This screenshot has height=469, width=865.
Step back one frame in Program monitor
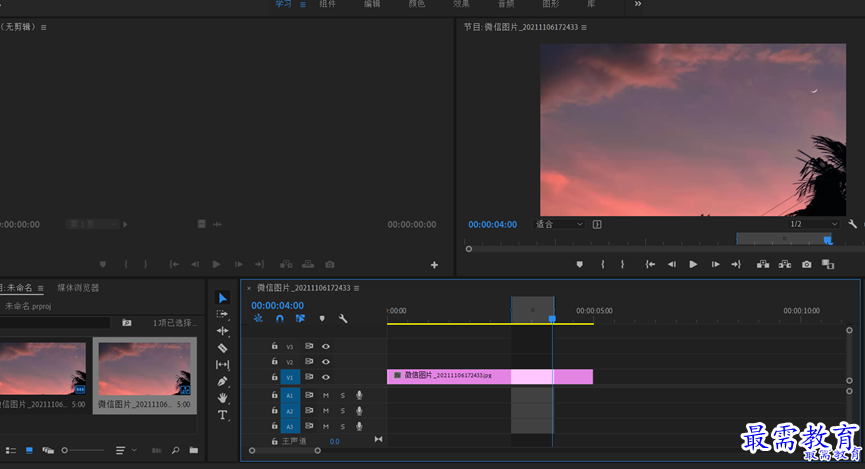pyautogui.click(x=671, y=264)
